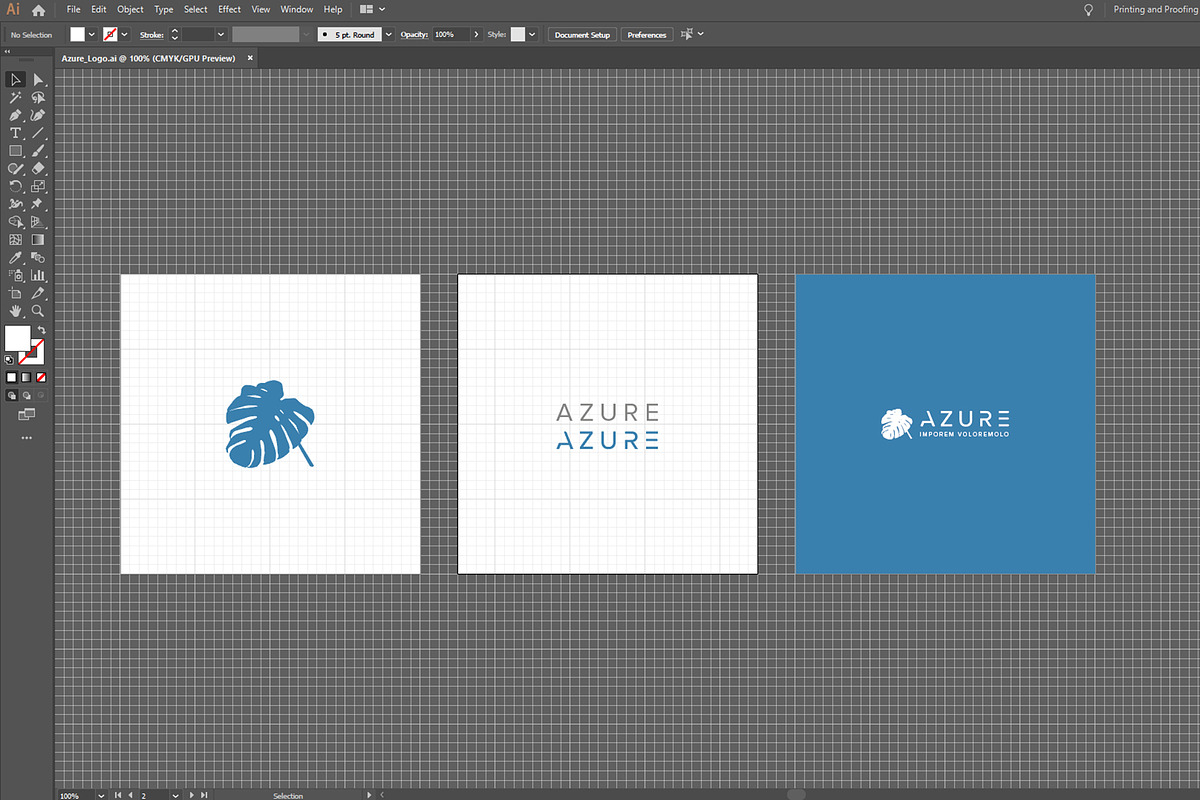Select the Curvature tool
This screenshot has width=1200, height=800.
38,115
